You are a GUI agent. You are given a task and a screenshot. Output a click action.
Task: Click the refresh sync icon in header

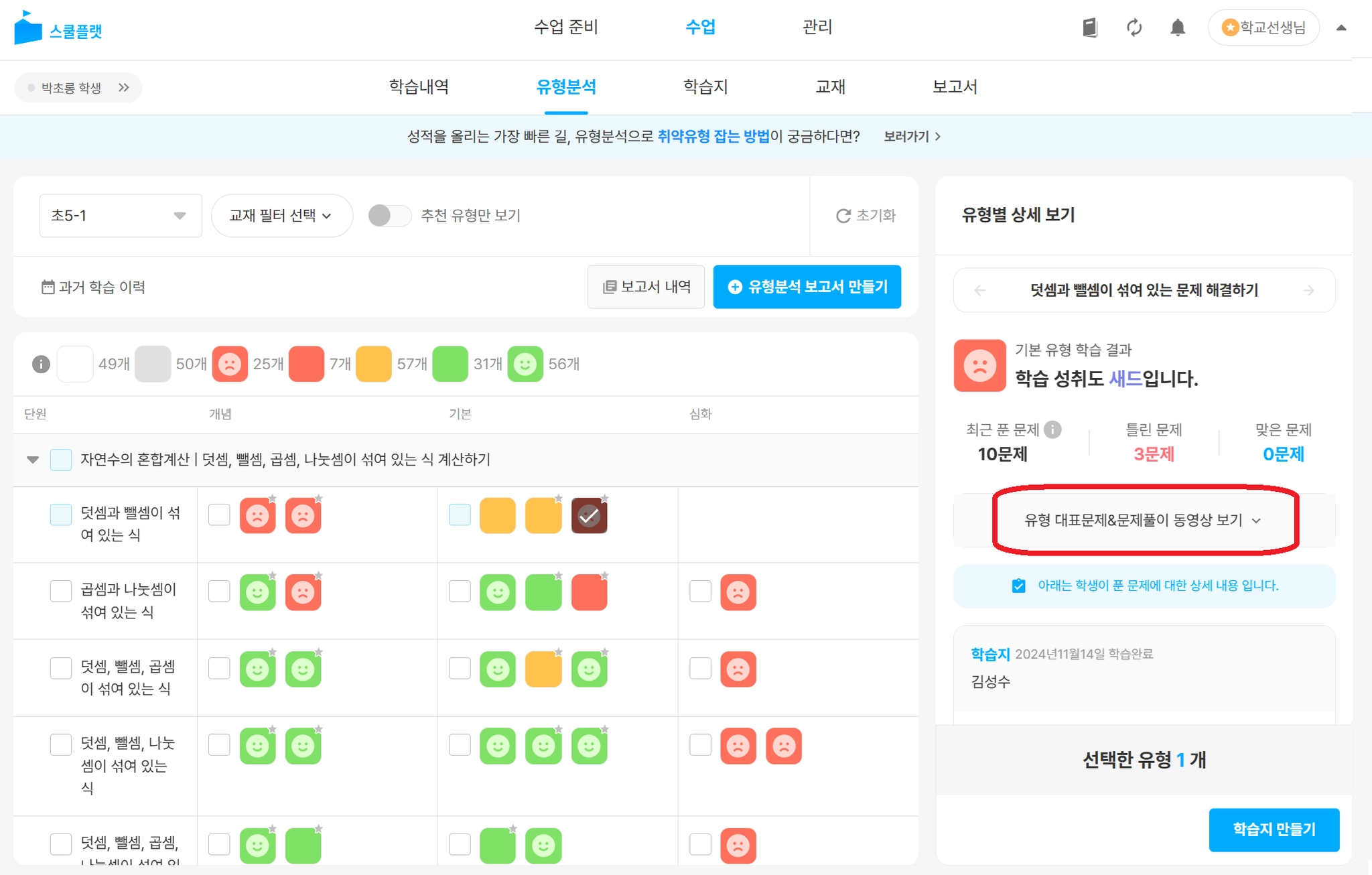[1134, 27]
